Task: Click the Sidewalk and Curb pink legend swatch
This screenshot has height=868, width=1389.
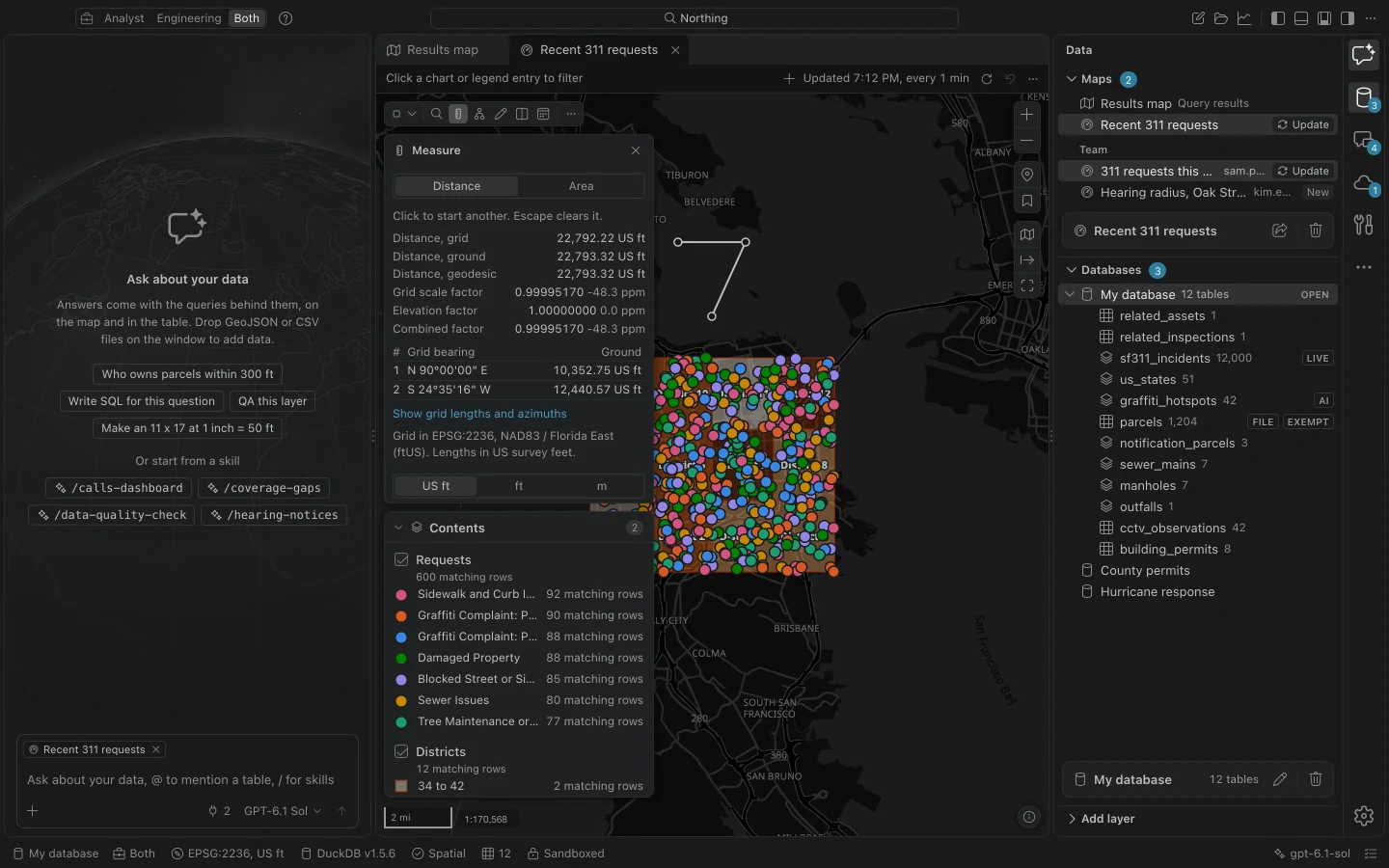Action: pyautogui.click(x=401, y=594)
